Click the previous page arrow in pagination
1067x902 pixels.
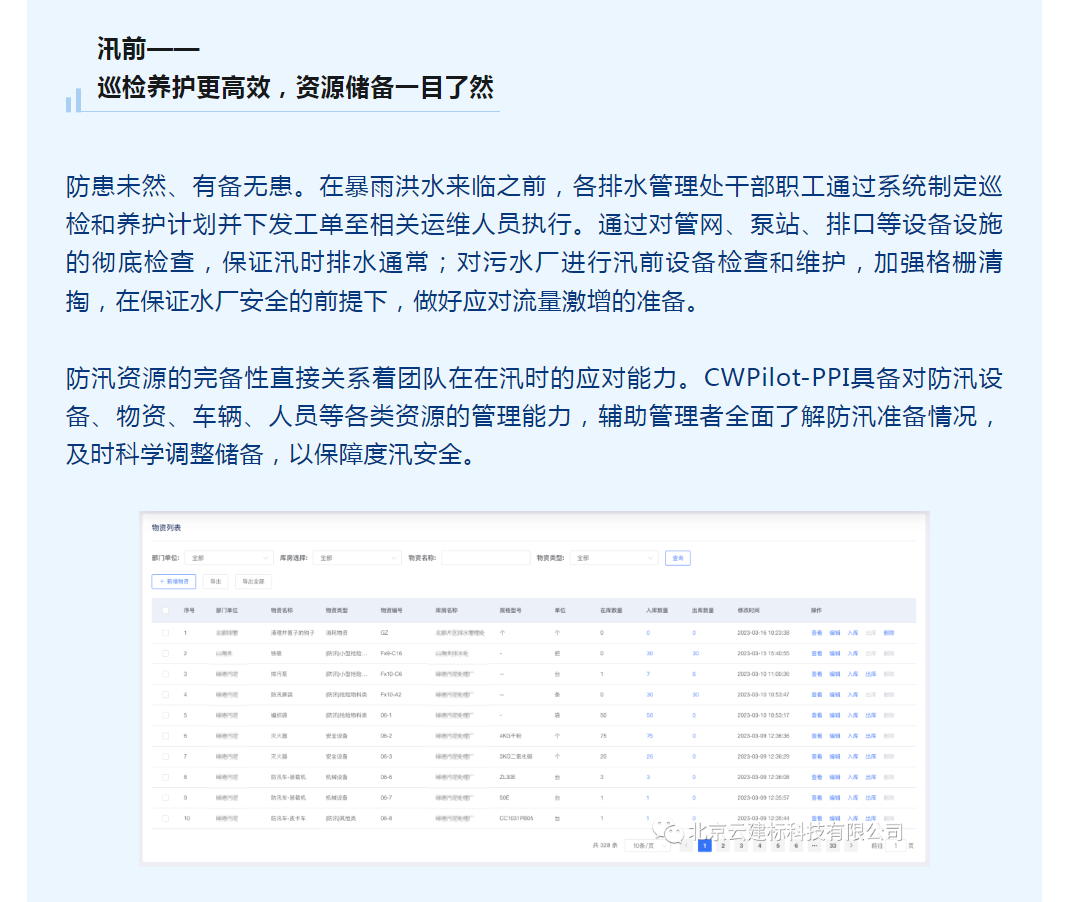click(685, 845)
